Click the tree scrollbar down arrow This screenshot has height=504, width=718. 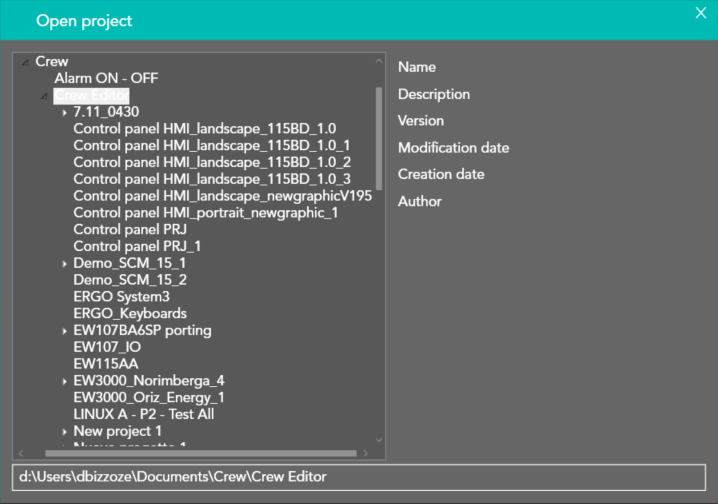379,439
